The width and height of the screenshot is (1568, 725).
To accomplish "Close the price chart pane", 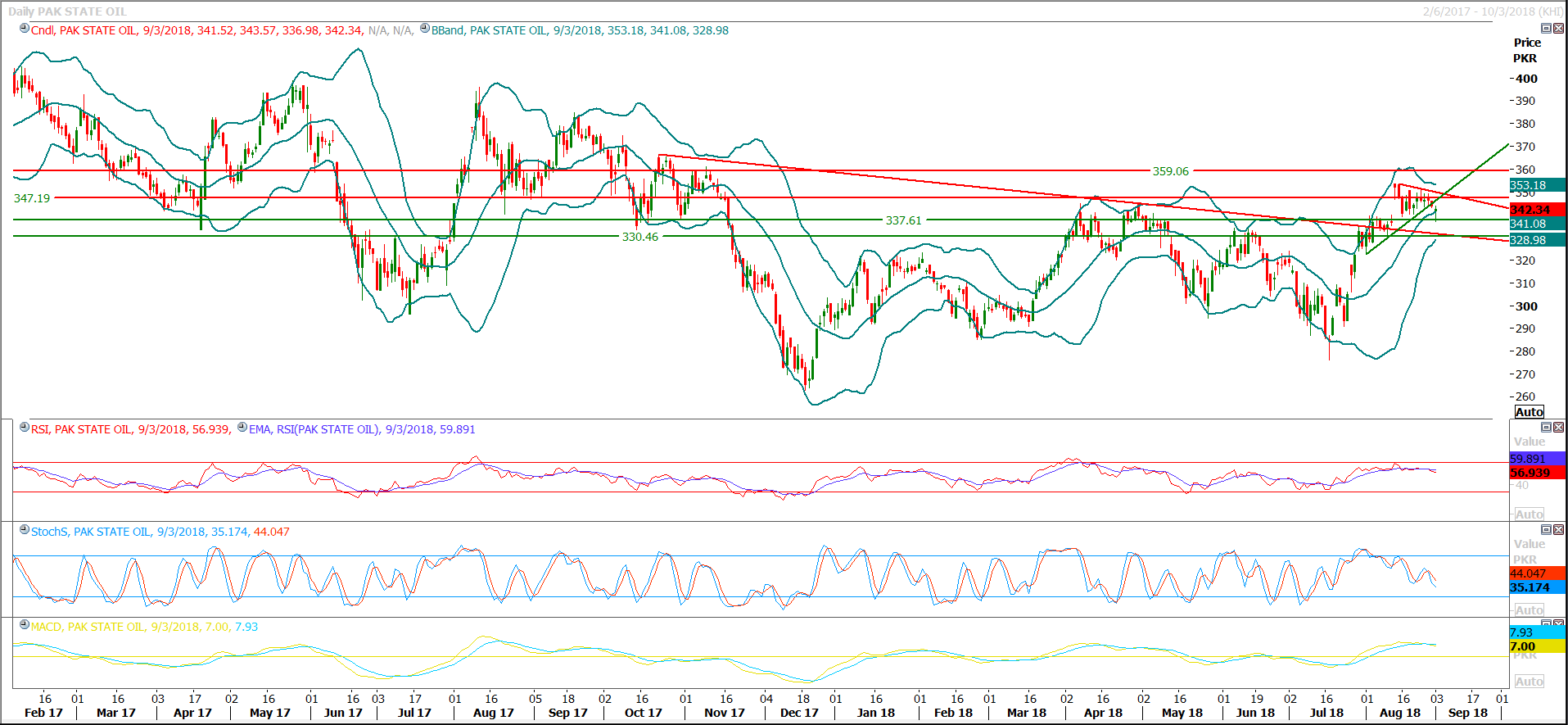I will pyautogui.click(x=1558, y=29).
